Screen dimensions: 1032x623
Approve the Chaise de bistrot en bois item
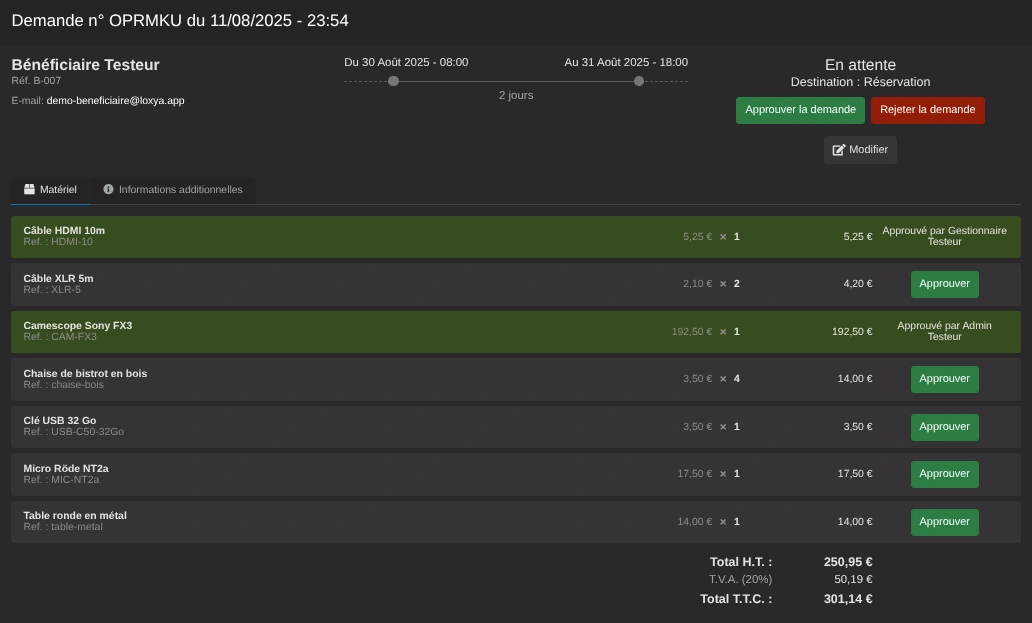point(944,379)
